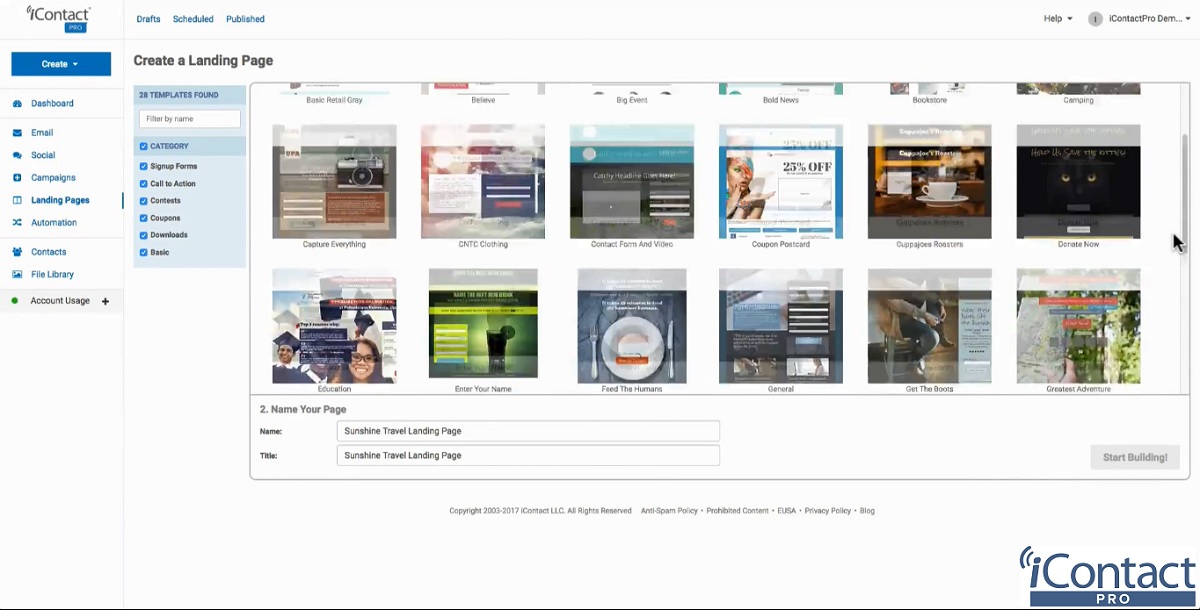Expand Account Usage with plus icon
The image size is (1200, 610).
point(106,301)
